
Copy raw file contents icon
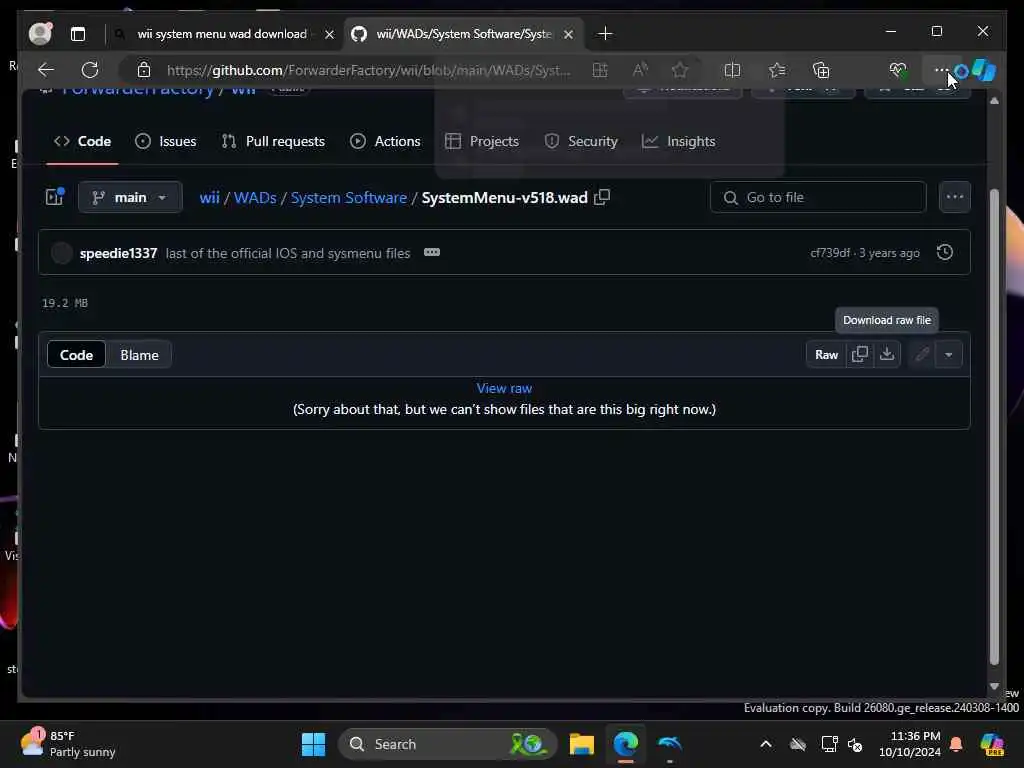point(859,354)
